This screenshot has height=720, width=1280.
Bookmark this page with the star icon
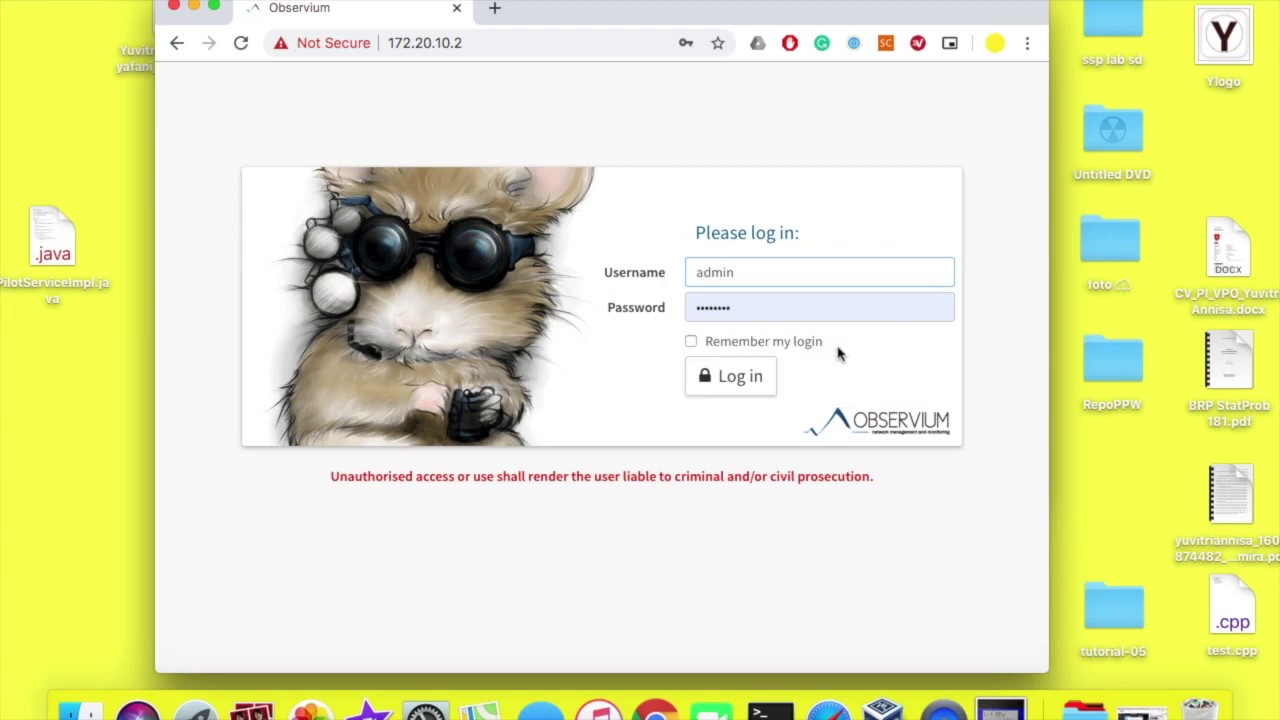coord(718,43)
